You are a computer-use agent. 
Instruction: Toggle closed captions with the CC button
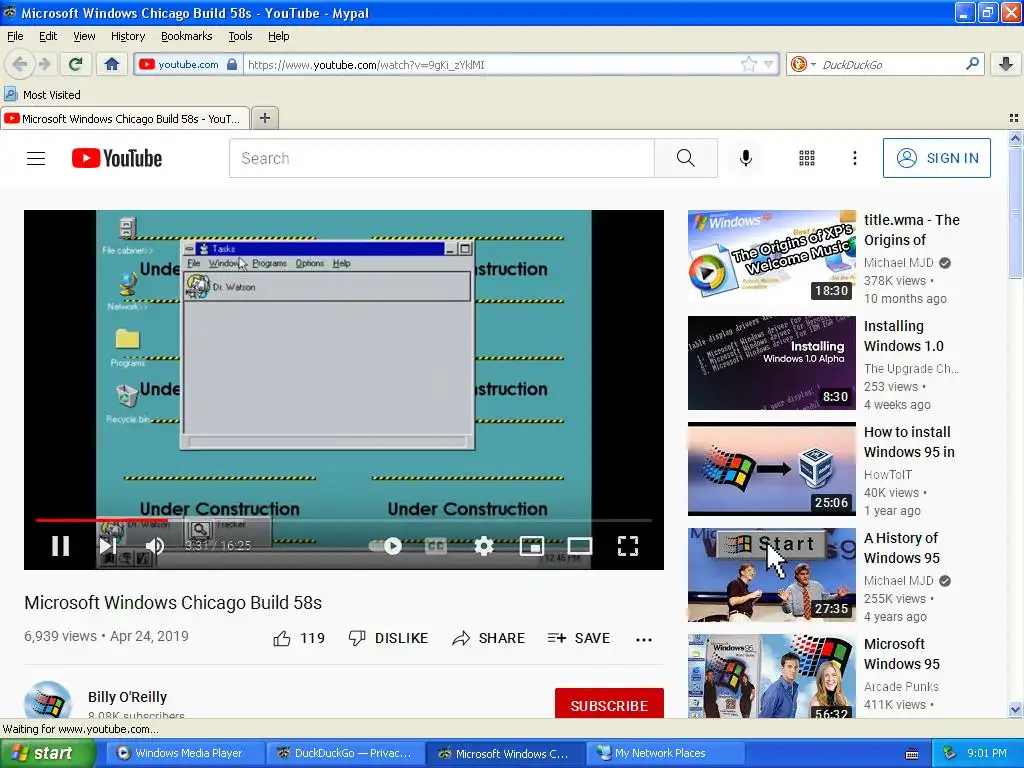(436, 545)
